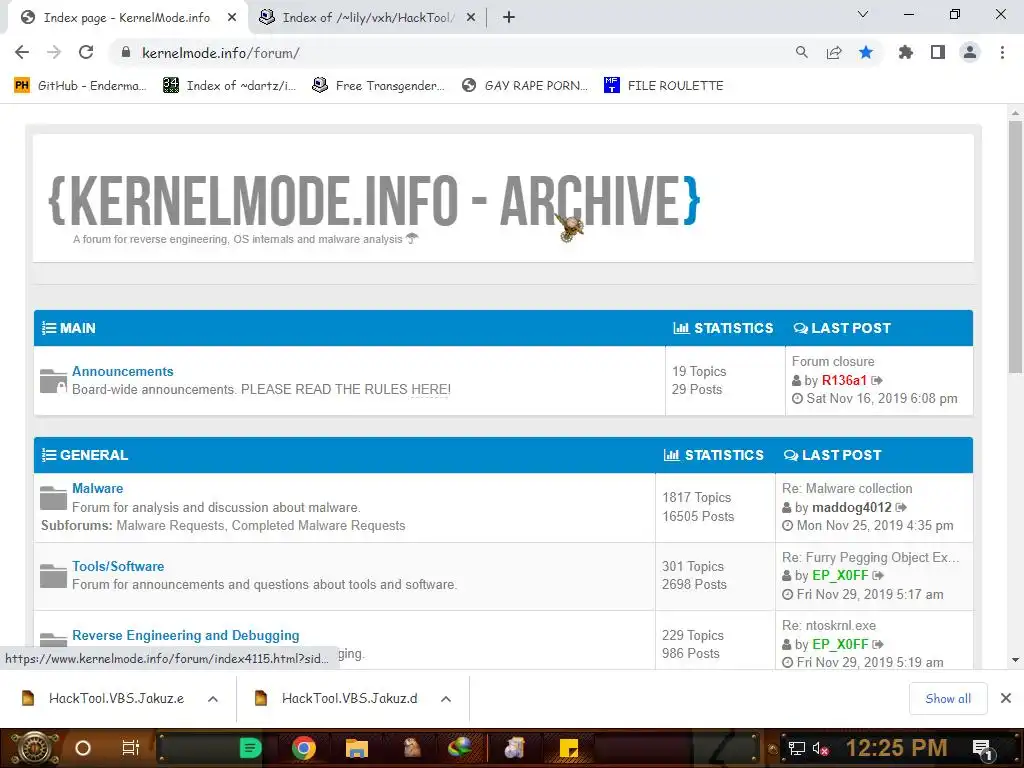Open the Extensions puzzle icon
Image resolution: width=1024 pixels, height=768 pixels.
(905, 52)
